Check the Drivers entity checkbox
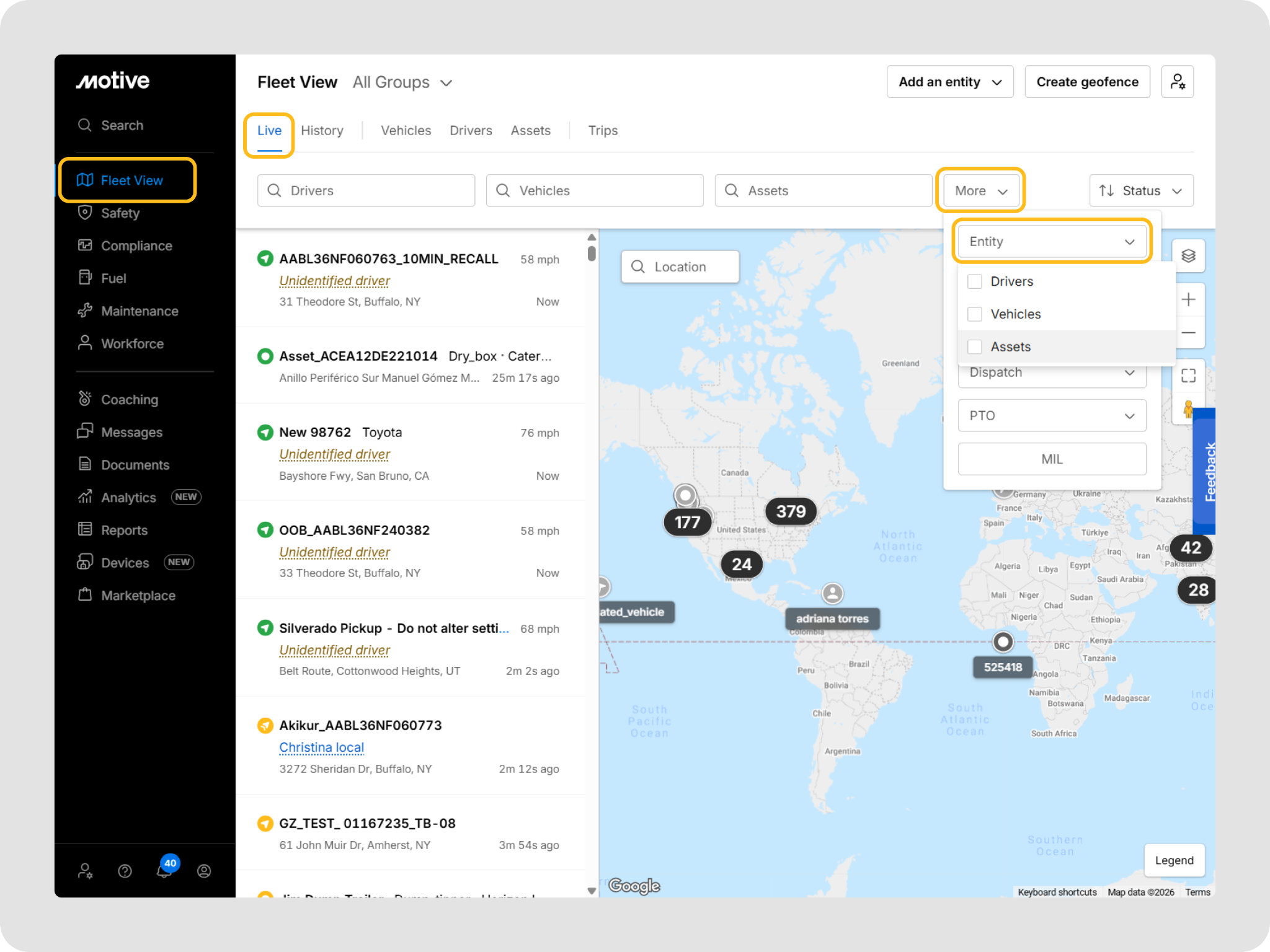Image resolution: width=1270 pixels, height=952 pixels. (x=975, y=281)
